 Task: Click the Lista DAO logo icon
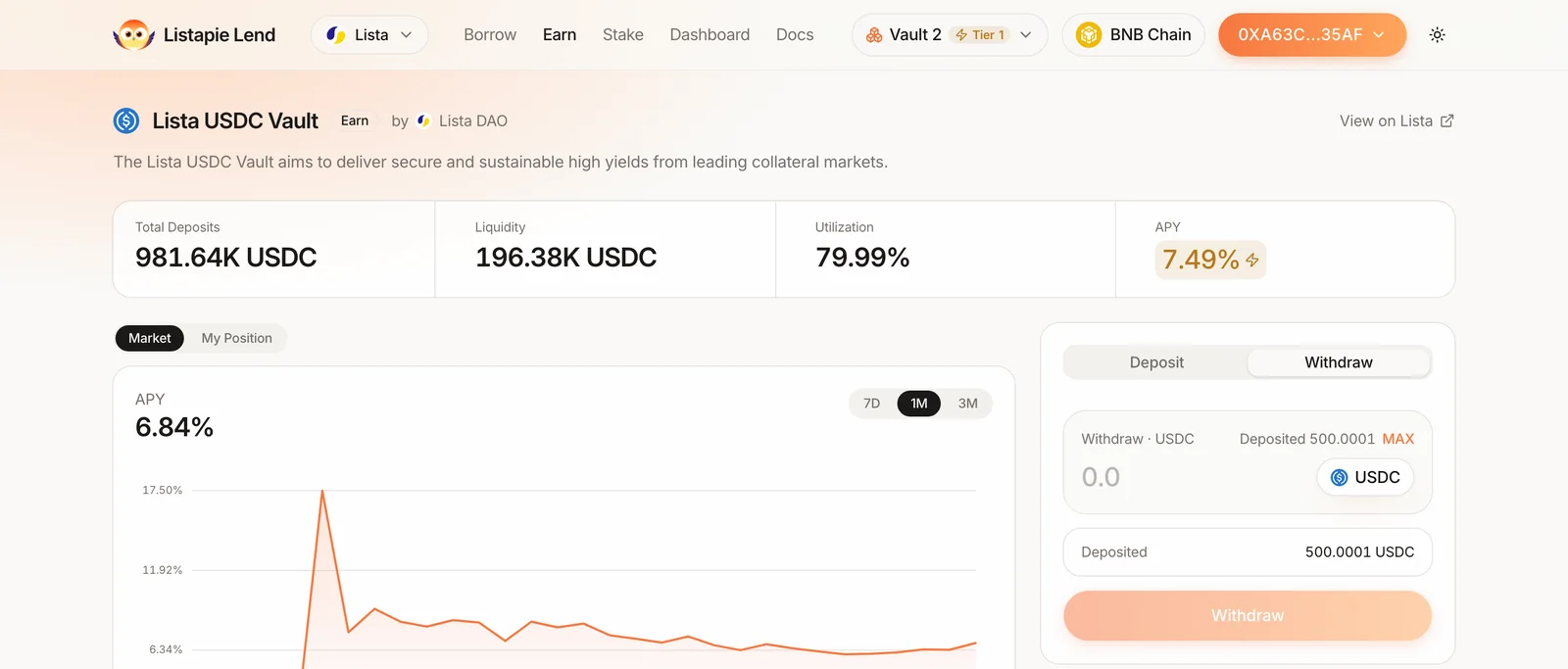[423, 120]
